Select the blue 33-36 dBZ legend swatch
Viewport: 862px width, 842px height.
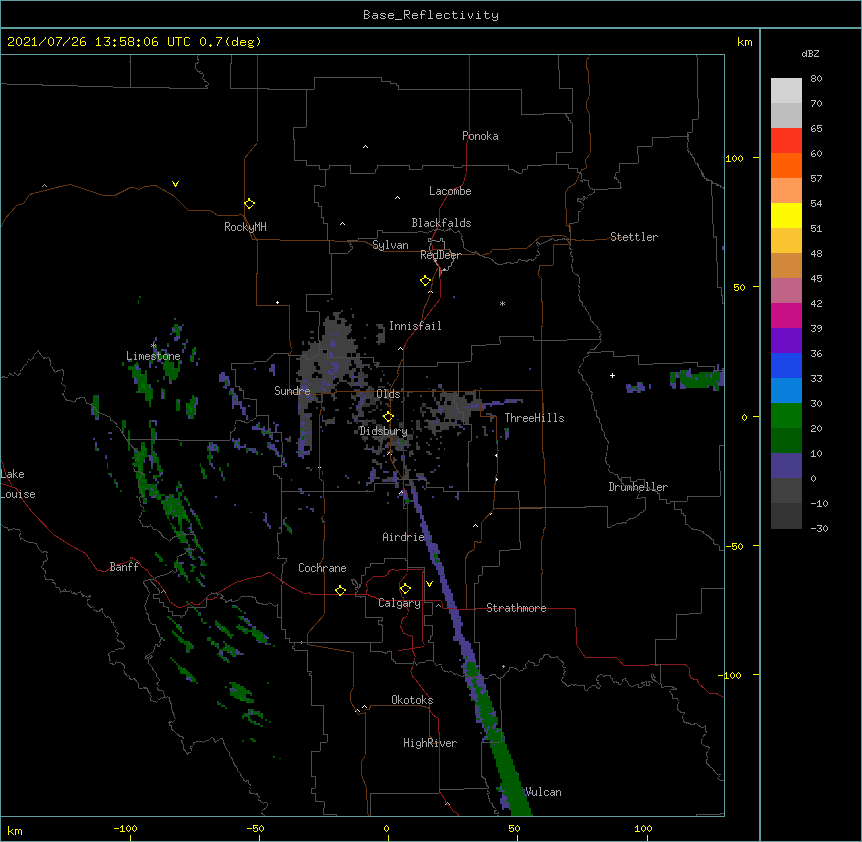coord(786,365)
